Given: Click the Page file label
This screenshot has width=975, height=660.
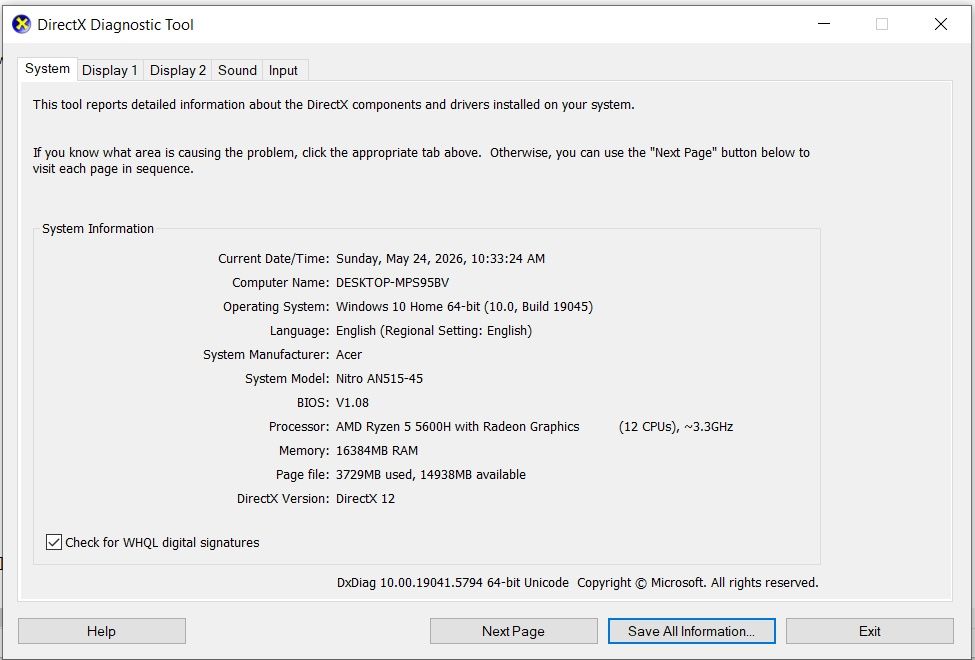Looking at the screenshot, I should pos(303,475).
